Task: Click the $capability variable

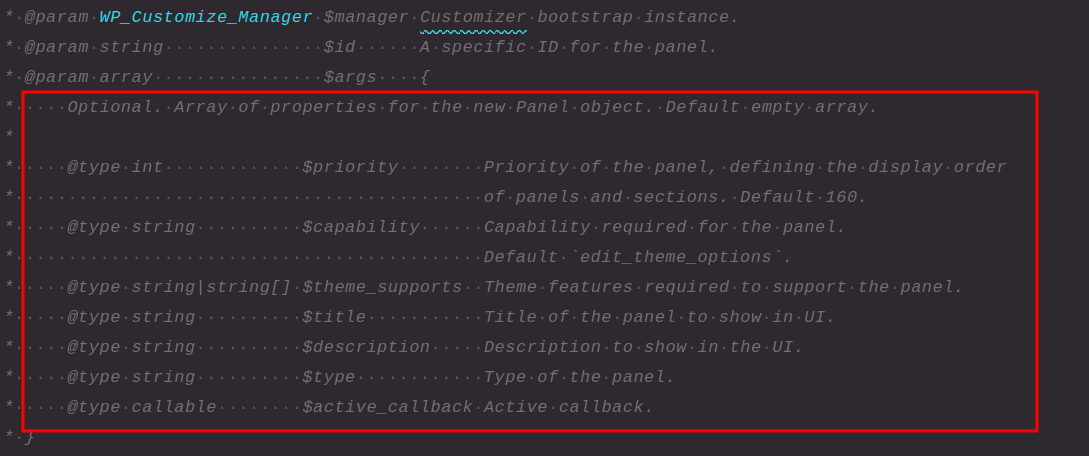Action: coord(361,227)
